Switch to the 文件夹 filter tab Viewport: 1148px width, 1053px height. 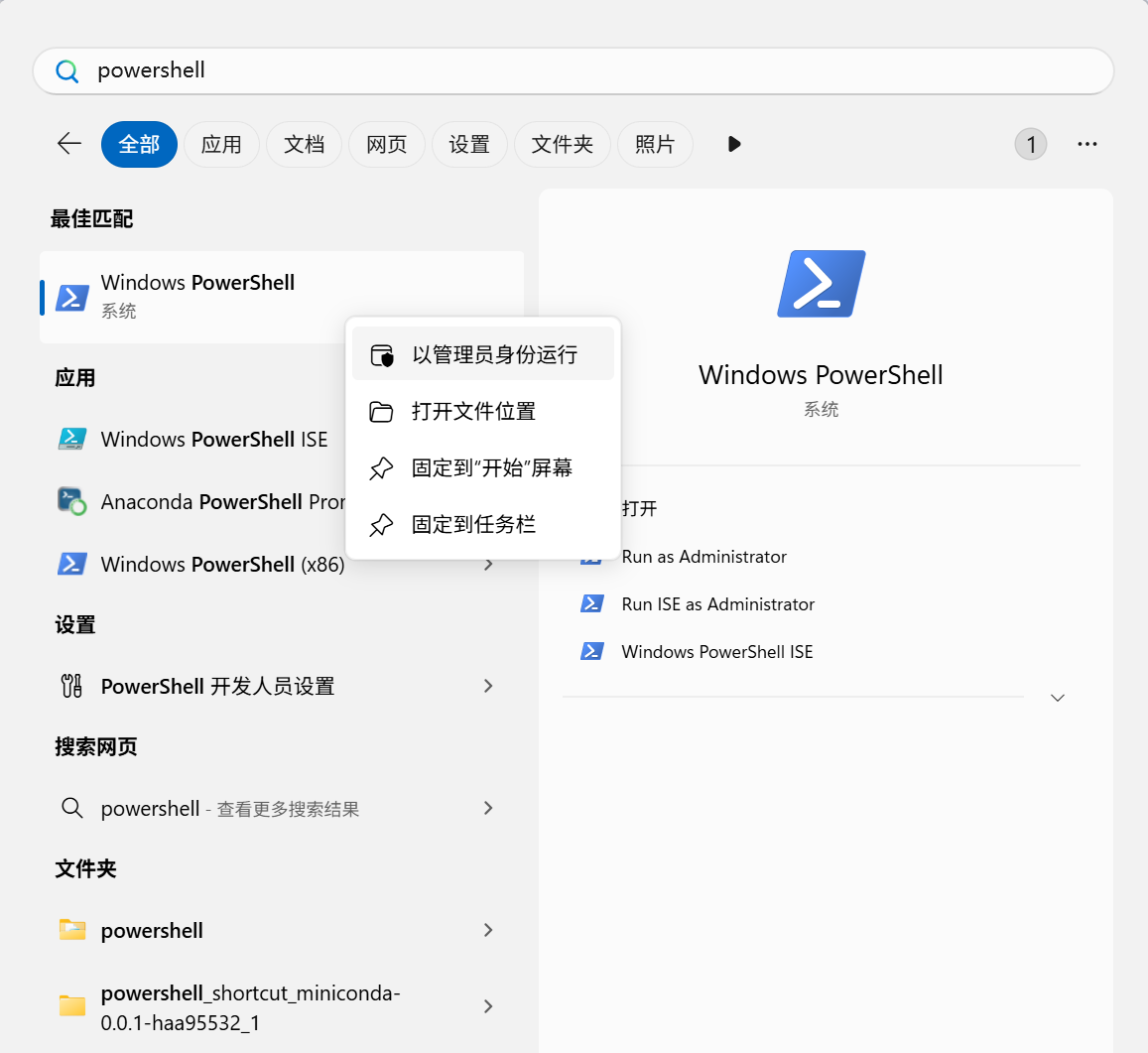pyautogui.click(x=563, y=144)
